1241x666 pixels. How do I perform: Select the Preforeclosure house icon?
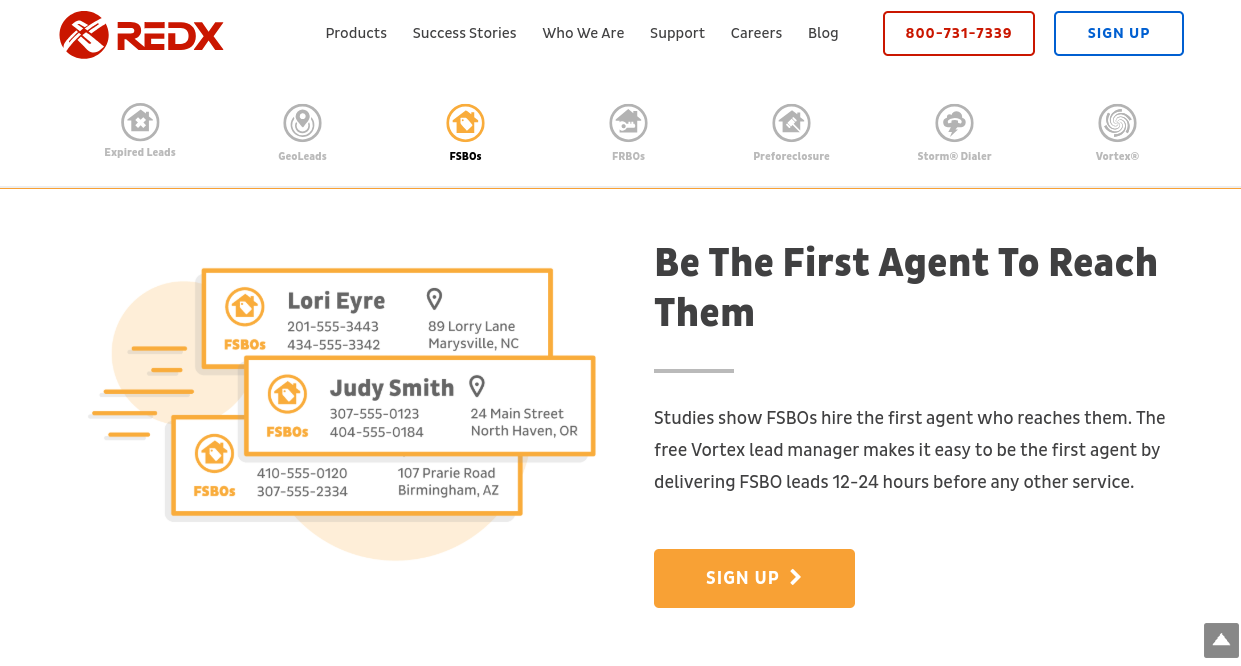791,124
